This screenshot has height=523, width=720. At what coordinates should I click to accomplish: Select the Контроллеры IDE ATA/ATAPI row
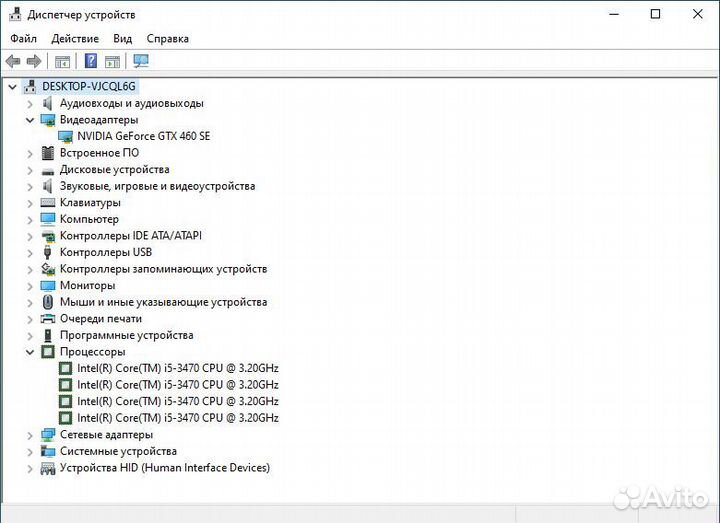click(131, 236)
